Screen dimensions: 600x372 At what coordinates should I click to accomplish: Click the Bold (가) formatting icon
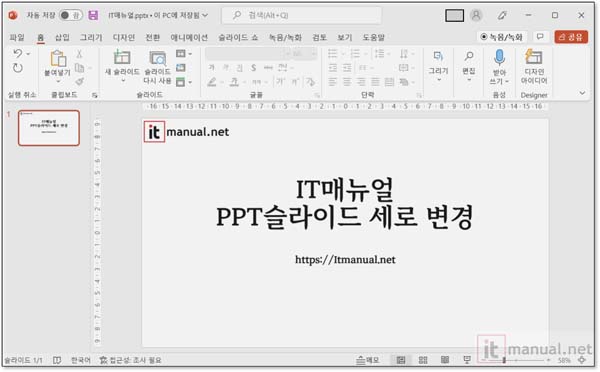[212, 68]
